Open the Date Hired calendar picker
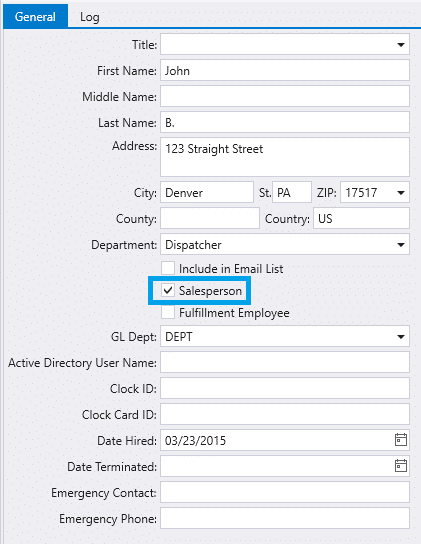 point(401,440)
